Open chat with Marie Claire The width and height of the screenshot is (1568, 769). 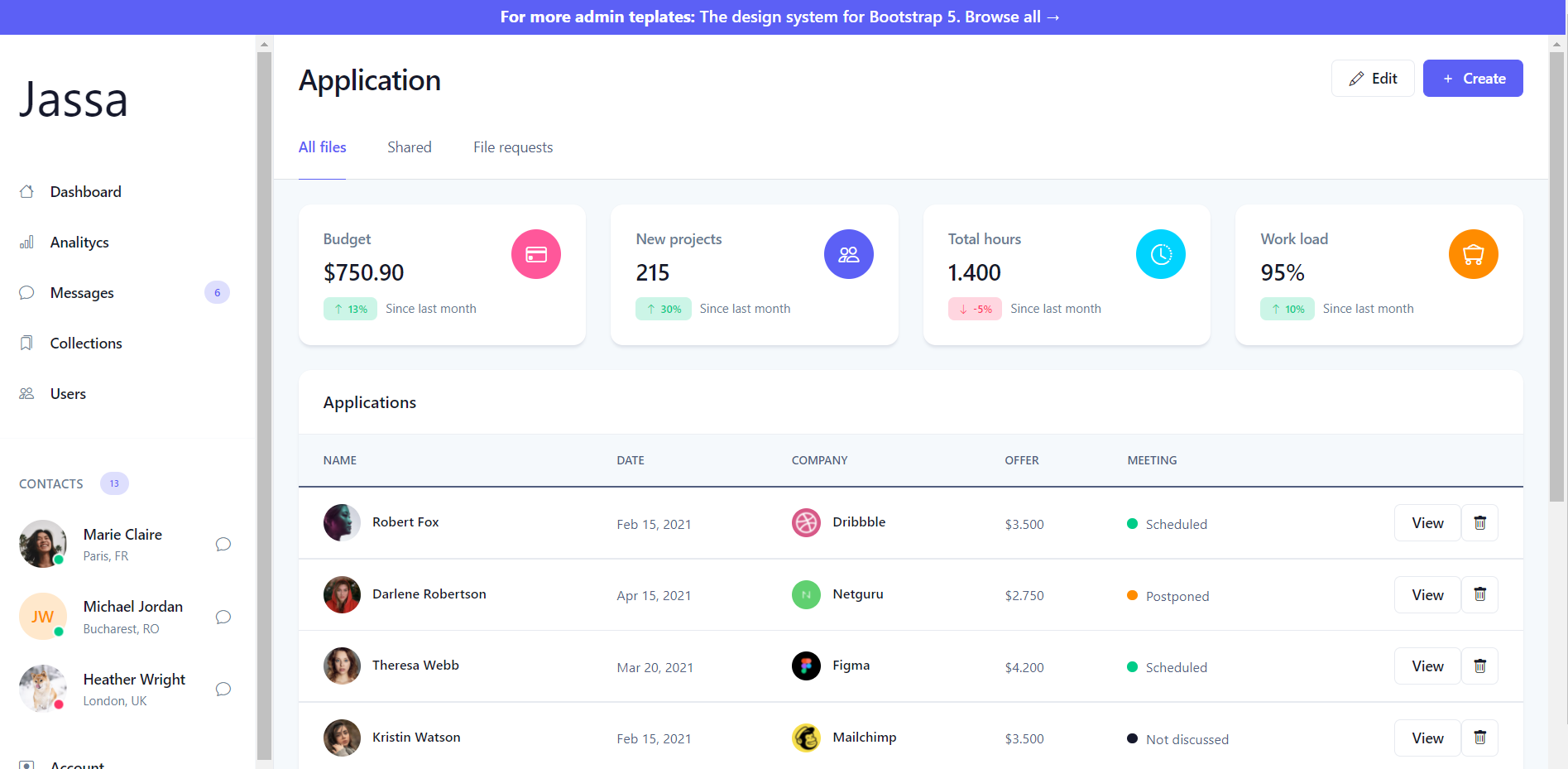point(222,544)
